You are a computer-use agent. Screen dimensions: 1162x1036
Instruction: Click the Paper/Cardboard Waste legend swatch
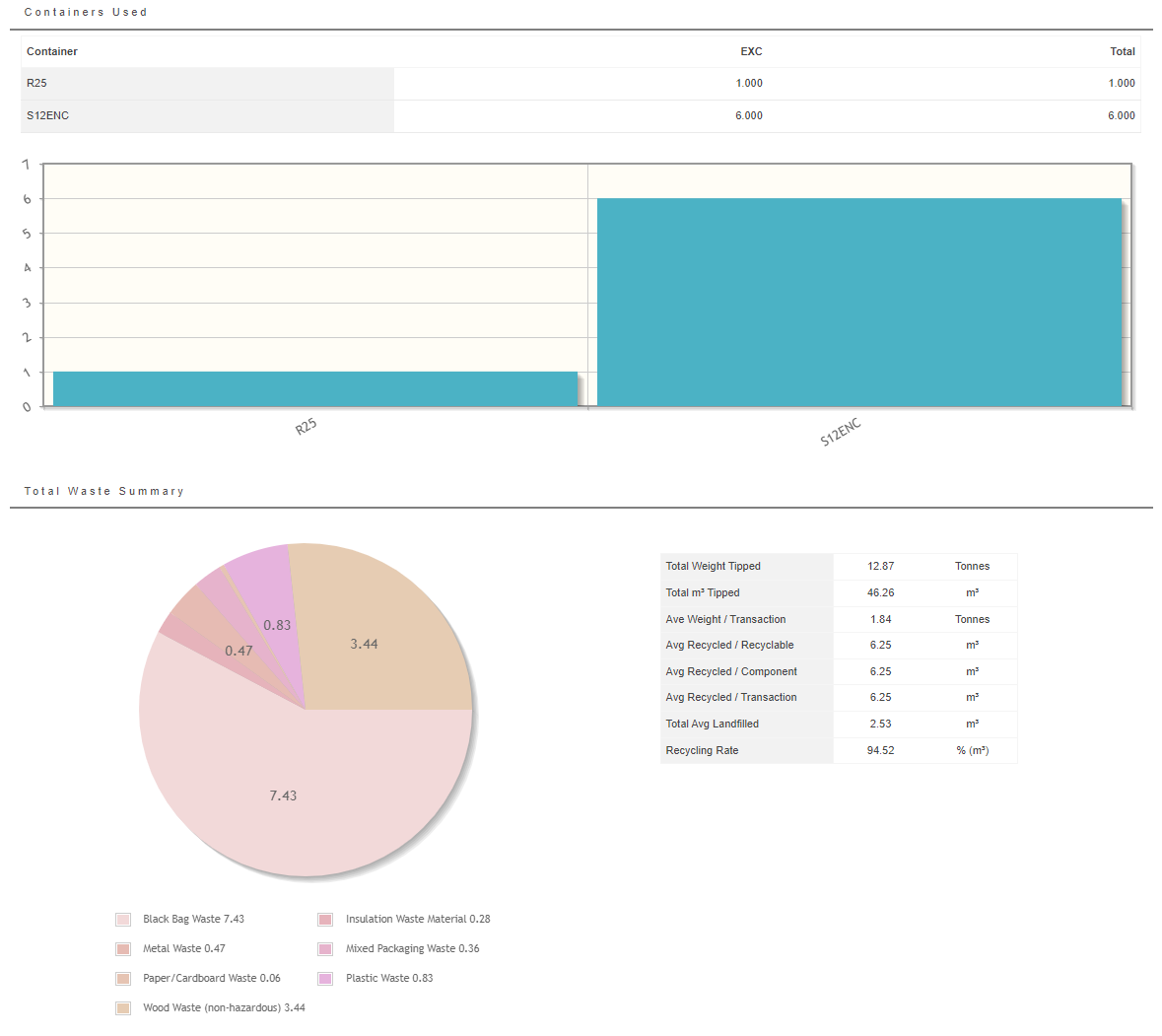(x=123, y=979)
